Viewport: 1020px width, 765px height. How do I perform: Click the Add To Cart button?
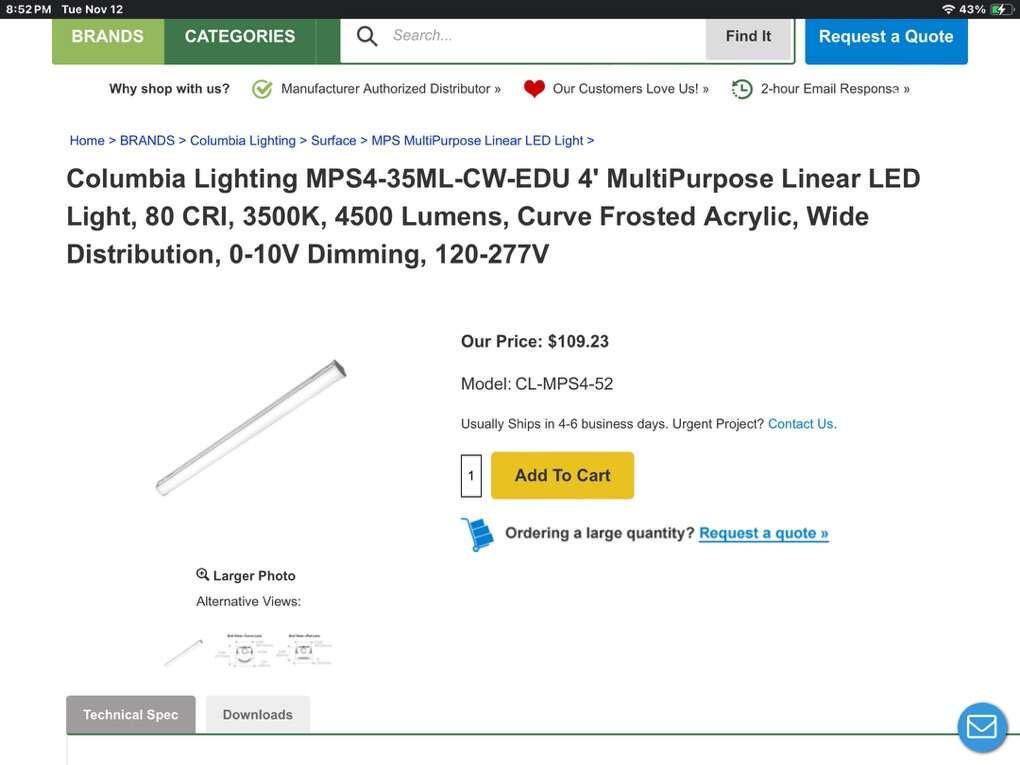562,475
